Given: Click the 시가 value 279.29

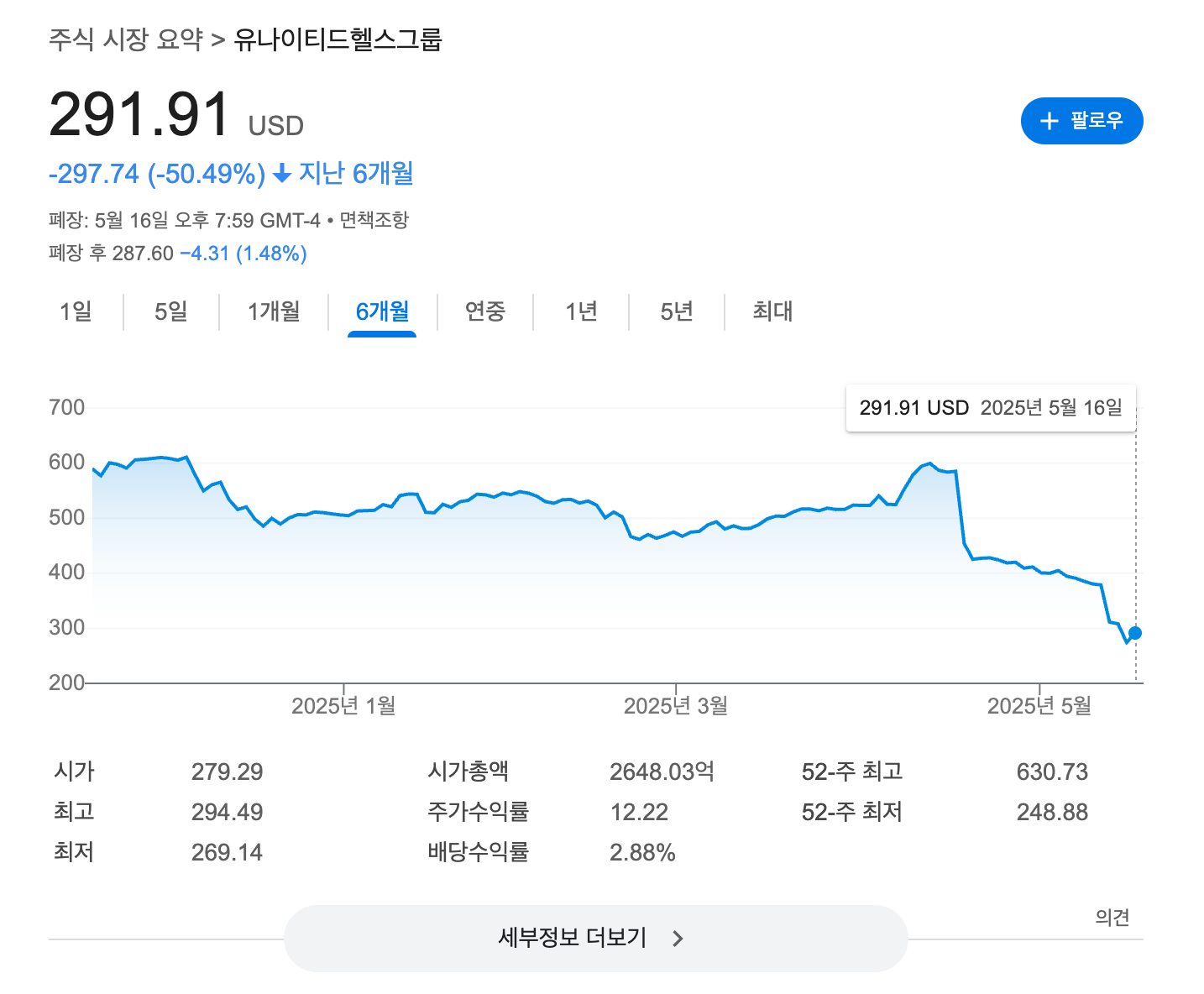Looking at the screenshot, I should (227, 772).
